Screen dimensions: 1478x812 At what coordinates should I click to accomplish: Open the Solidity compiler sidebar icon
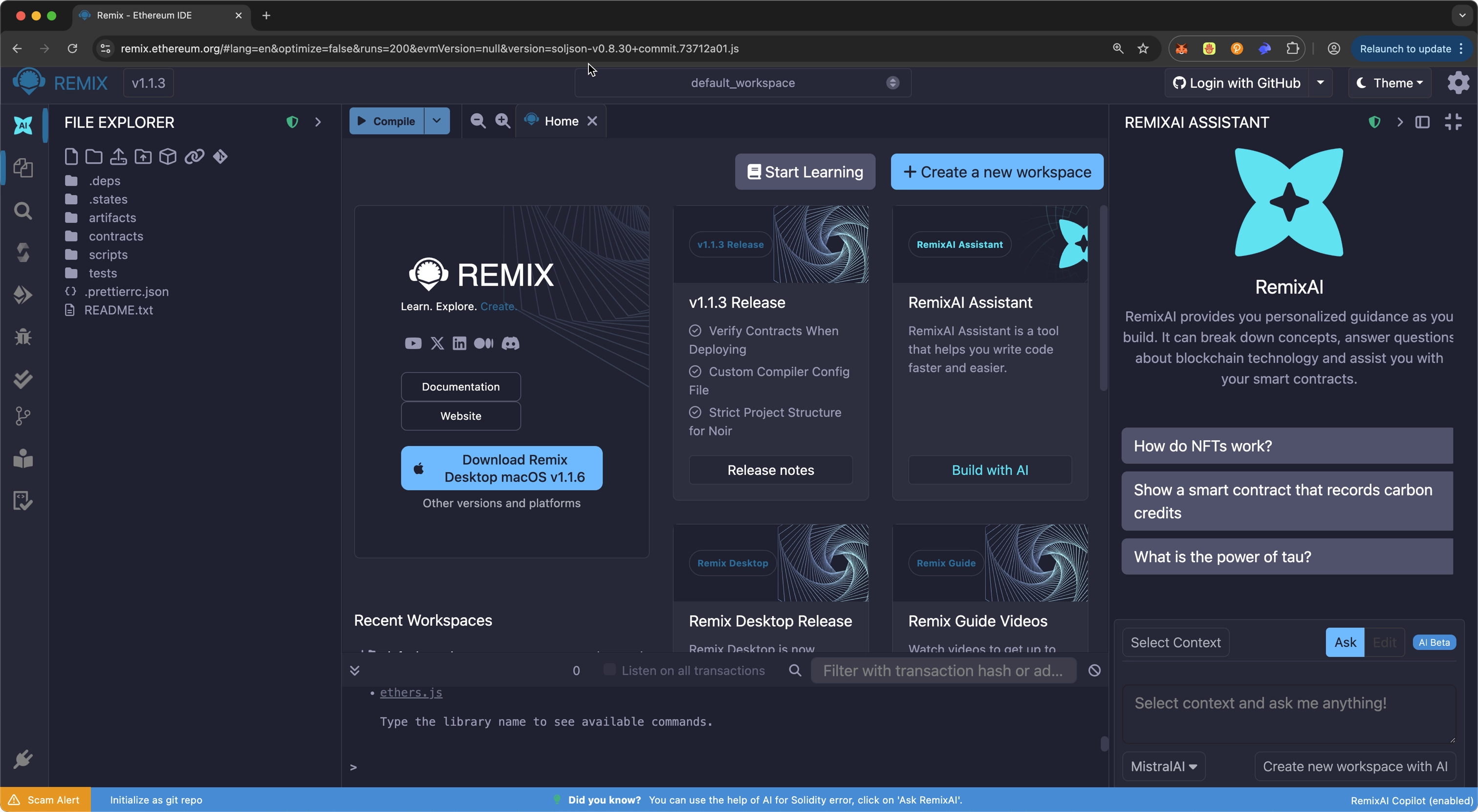pyautogui.click(x=23, y=252)
